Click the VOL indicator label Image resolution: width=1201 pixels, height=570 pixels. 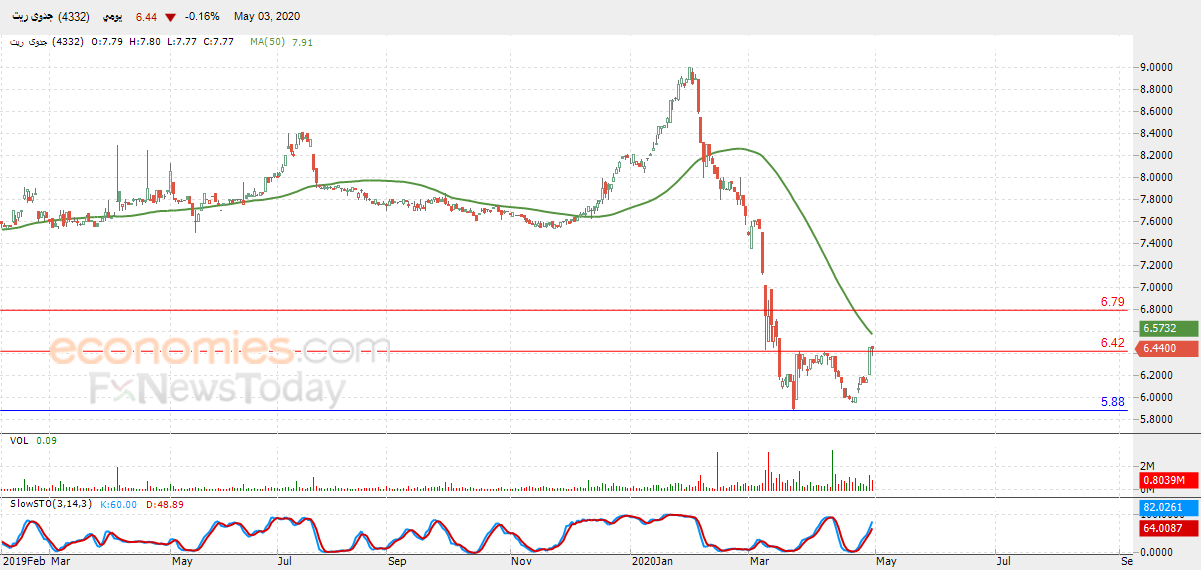click(x=19, y=440)
